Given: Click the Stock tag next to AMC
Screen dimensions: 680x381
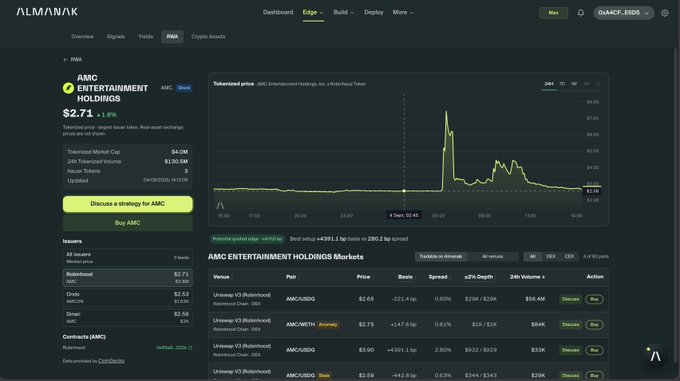Looking at the screenshot, I should coord(184,88).
